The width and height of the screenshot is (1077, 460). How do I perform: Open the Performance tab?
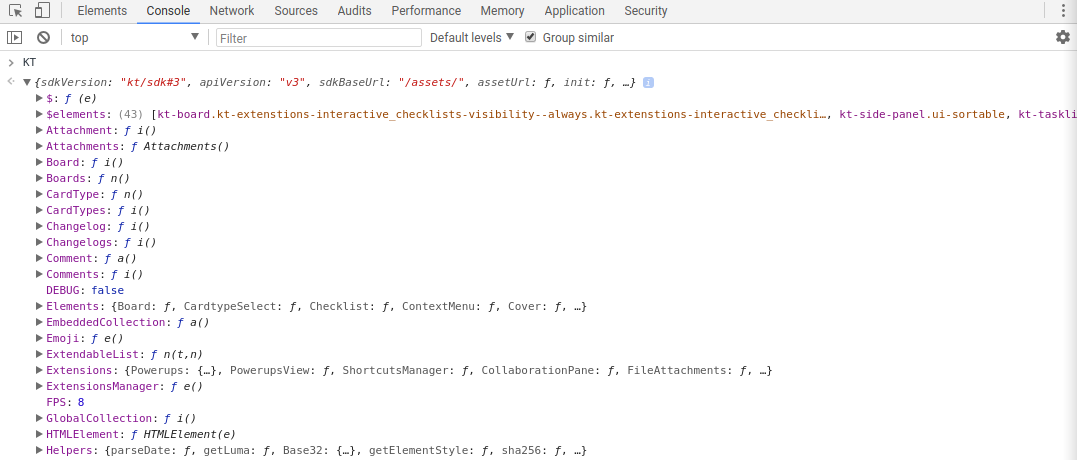tap(426, 11)
